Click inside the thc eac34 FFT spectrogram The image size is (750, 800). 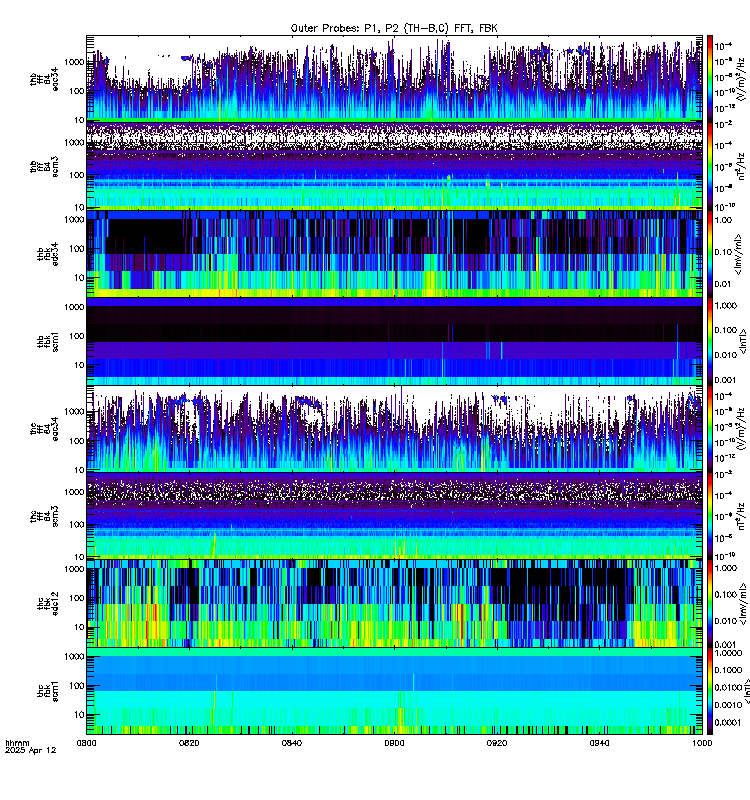394,429
